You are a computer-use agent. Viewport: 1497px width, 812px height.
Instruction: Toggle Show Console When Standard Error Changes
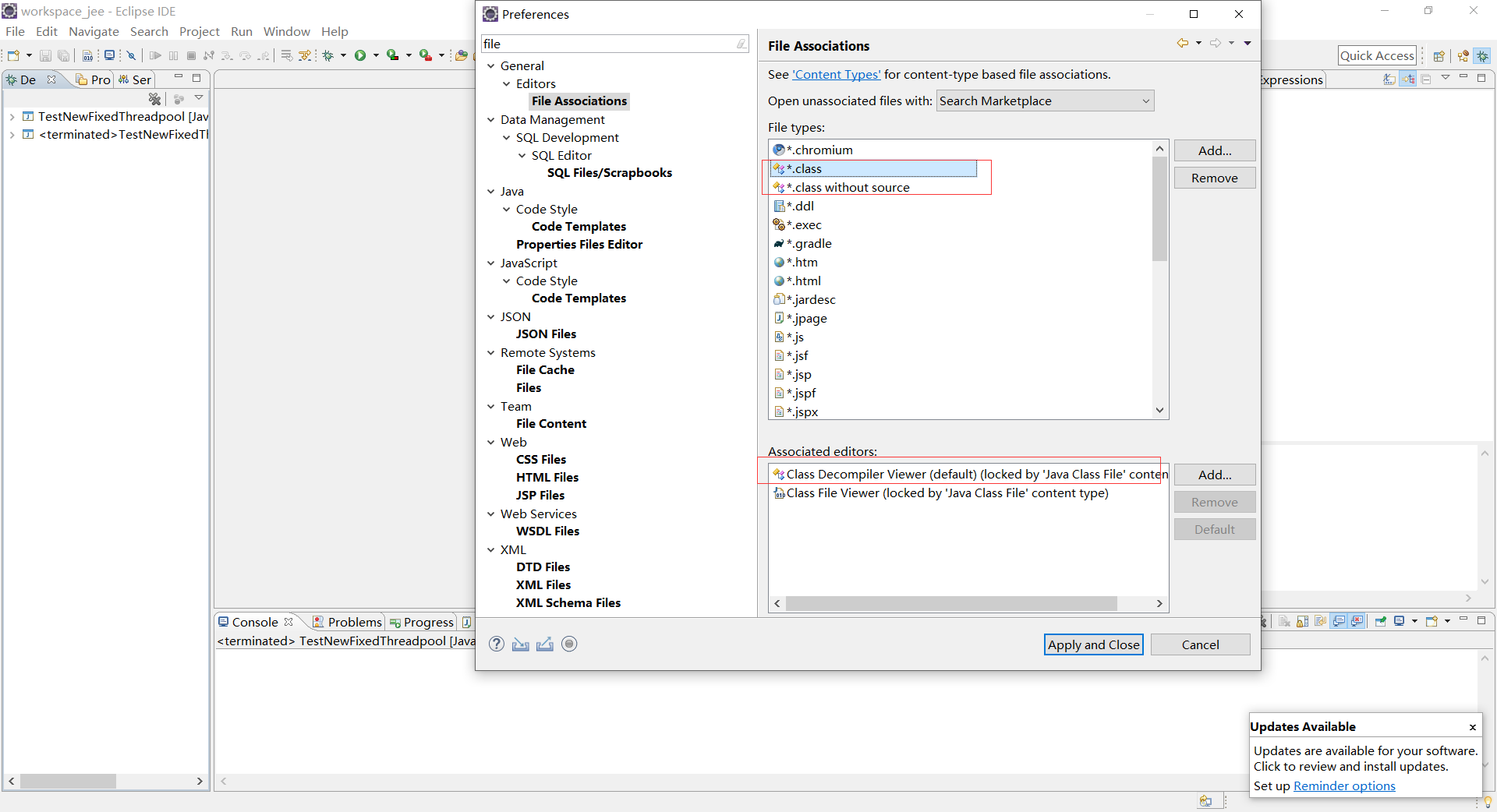(1357, 621)
